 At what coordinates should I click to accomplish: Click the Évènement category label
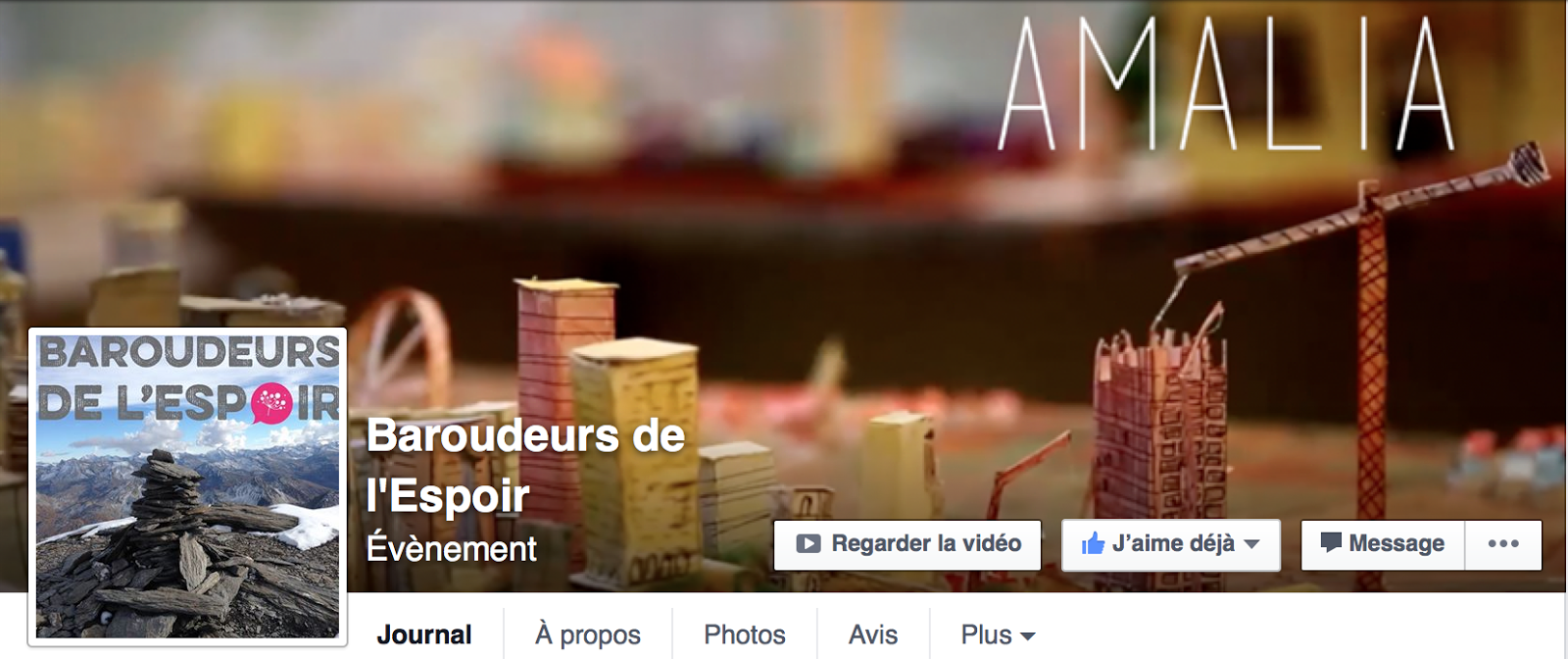[452, 548]
